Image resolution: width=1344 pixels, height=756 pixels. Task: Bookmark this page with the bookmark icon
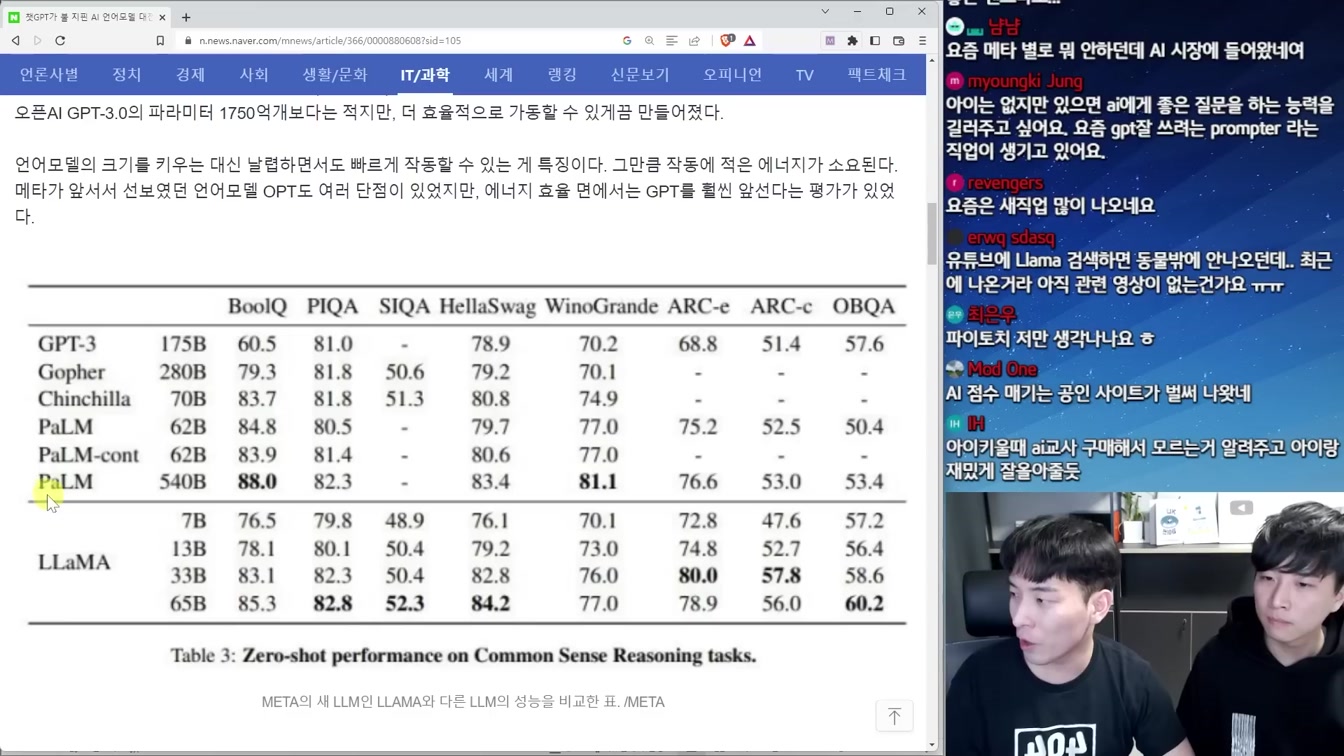click(x=160, y=41)
